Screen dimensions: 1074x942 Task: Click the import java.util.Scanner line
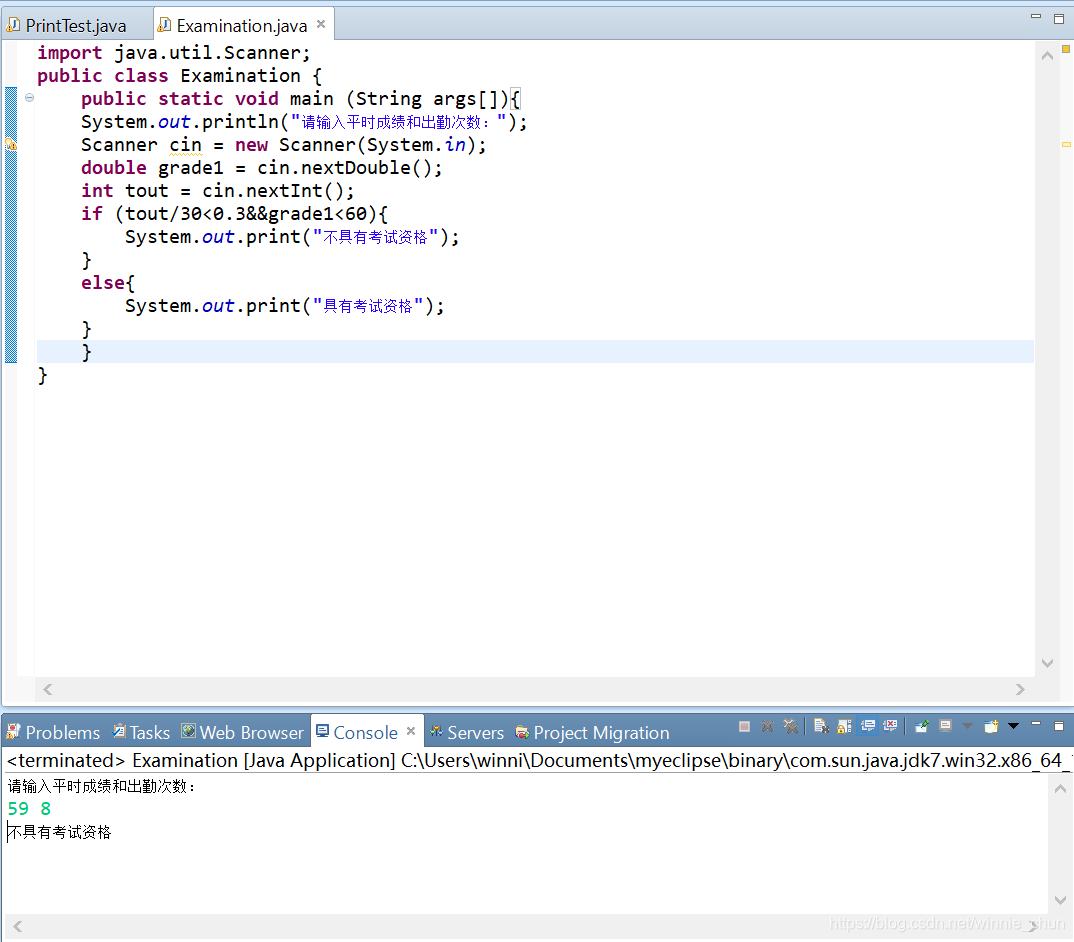tap(174, 53)
